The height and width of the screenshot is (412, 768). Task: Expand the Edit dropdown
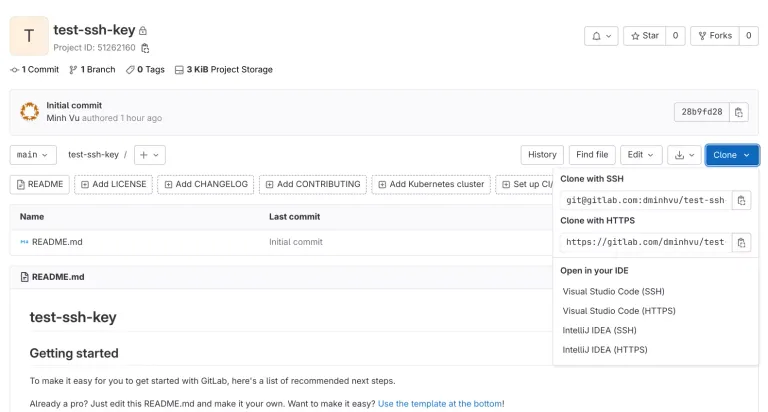(641, 155)
